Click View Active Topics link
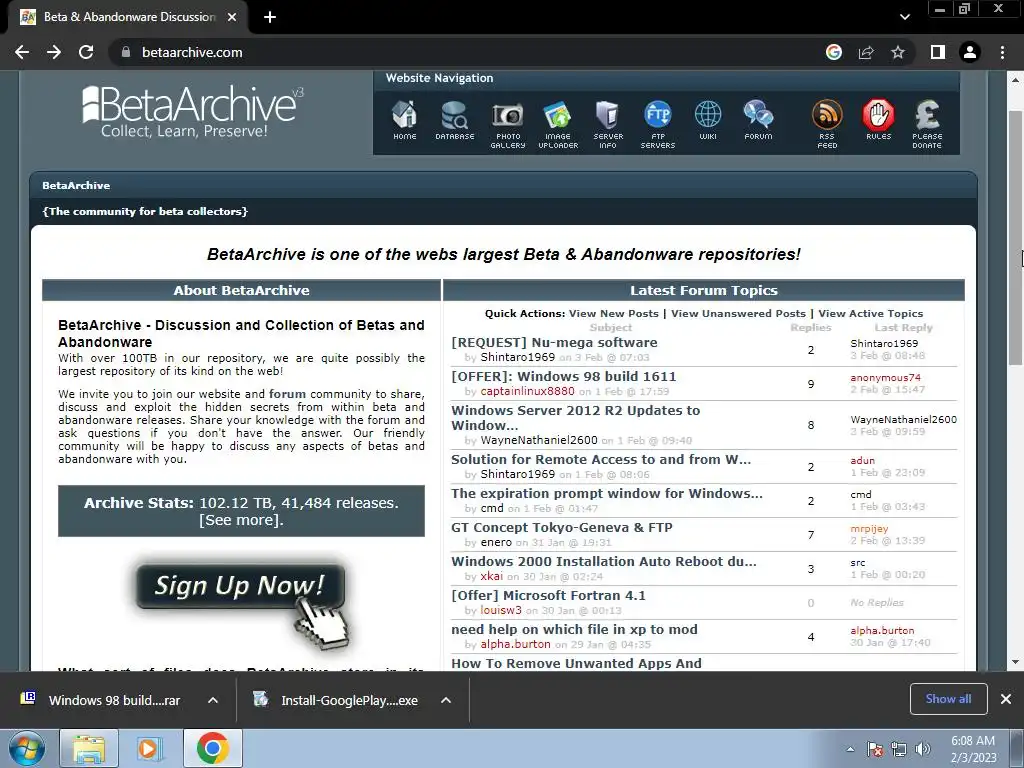Viewport: 1024px width, 768px height. pyautogui.click(x=871, y=313)
